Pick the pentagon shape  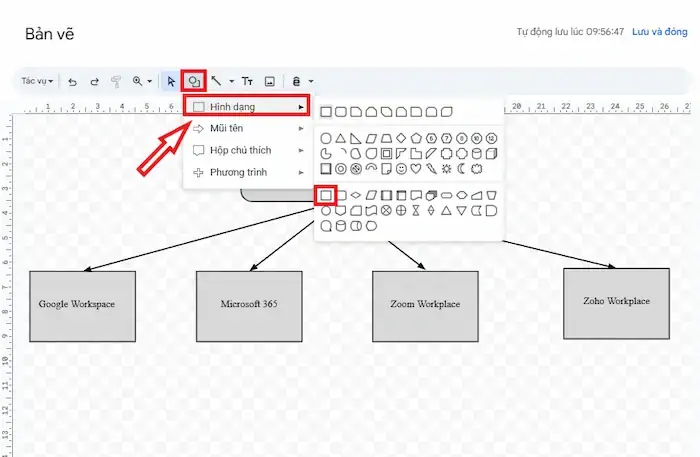tap(416, 138)
